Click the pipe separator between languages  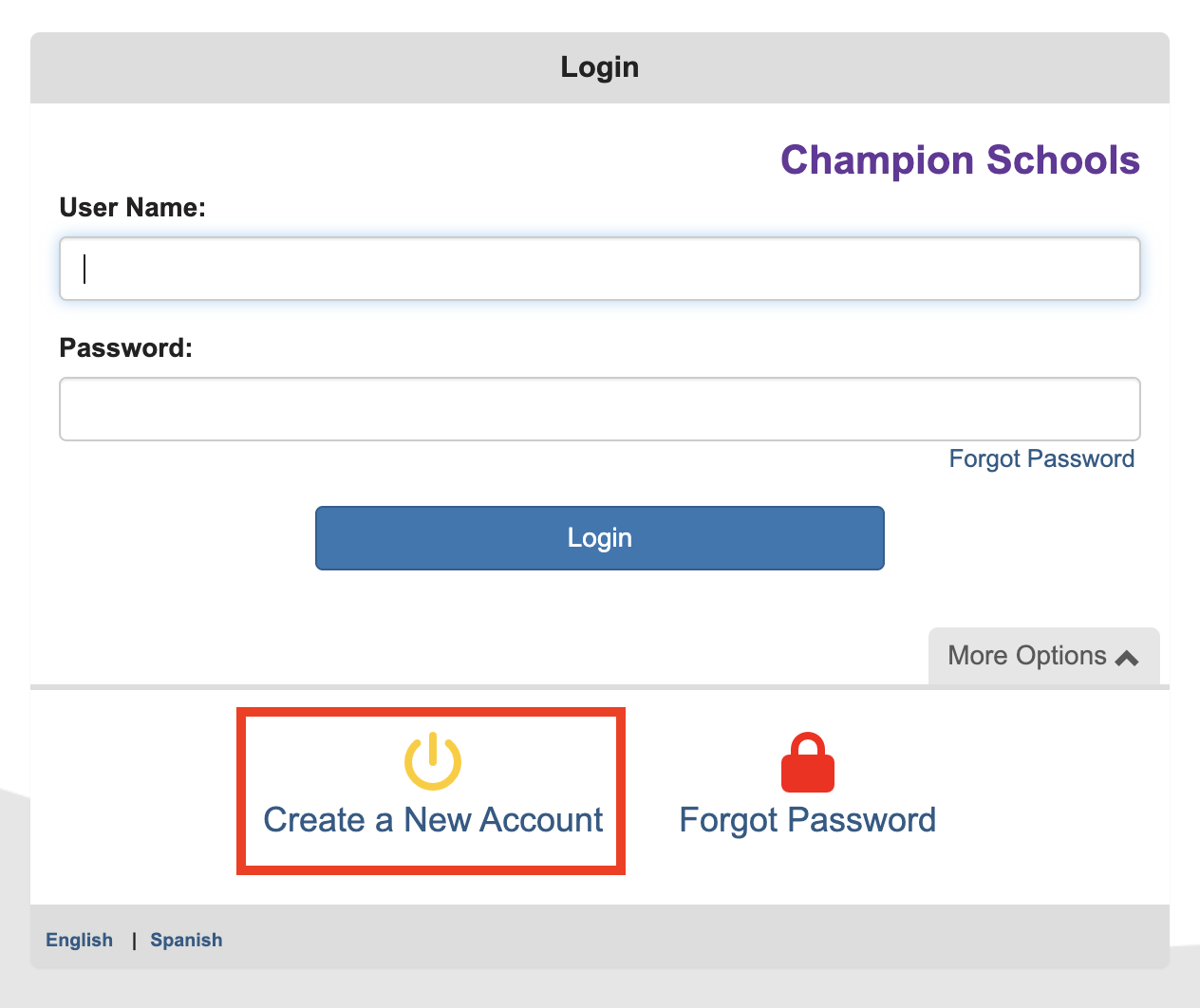(x=134, y=940)
